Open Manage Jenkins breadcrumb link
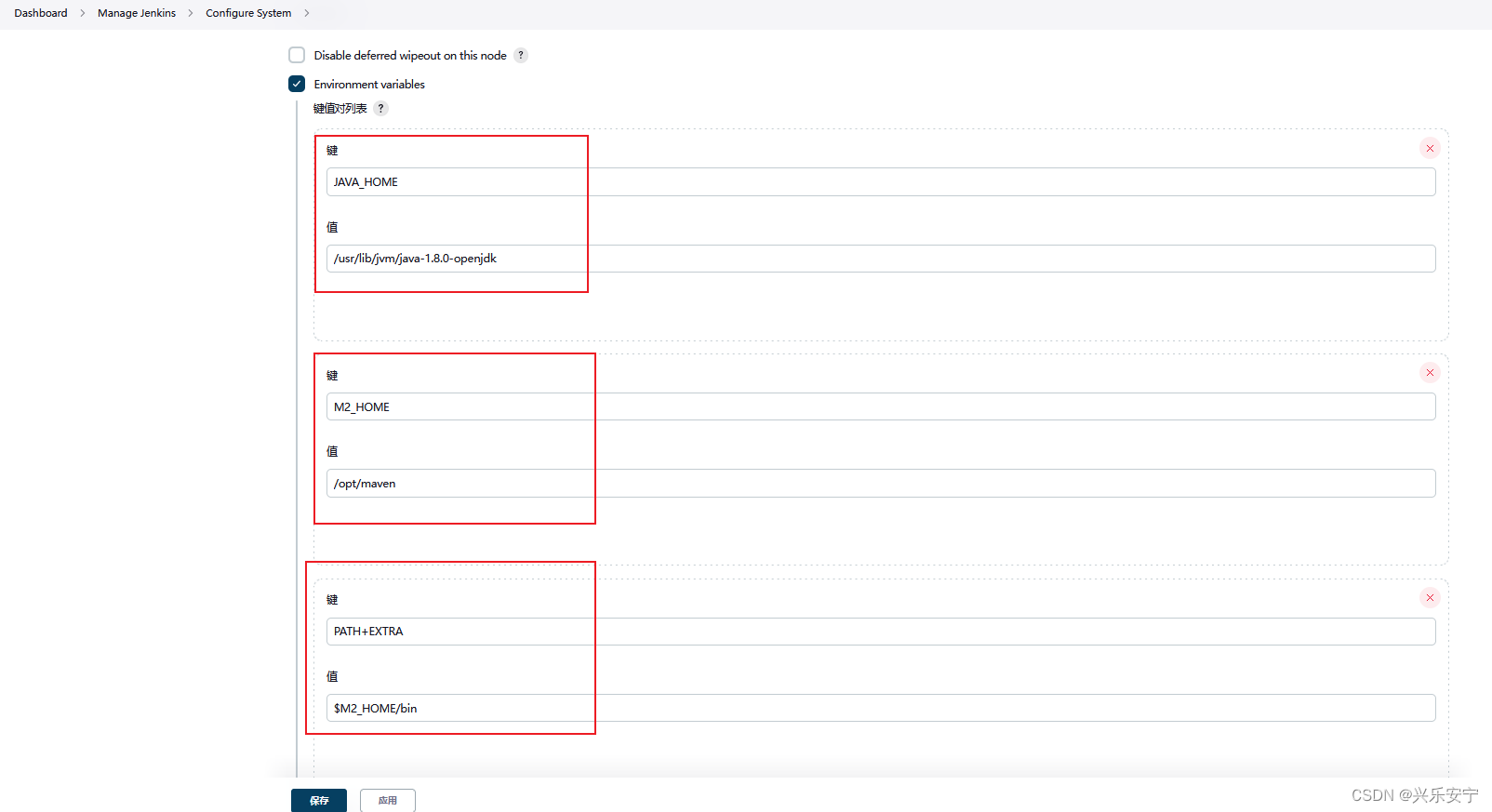 click(x=137, y=13)
